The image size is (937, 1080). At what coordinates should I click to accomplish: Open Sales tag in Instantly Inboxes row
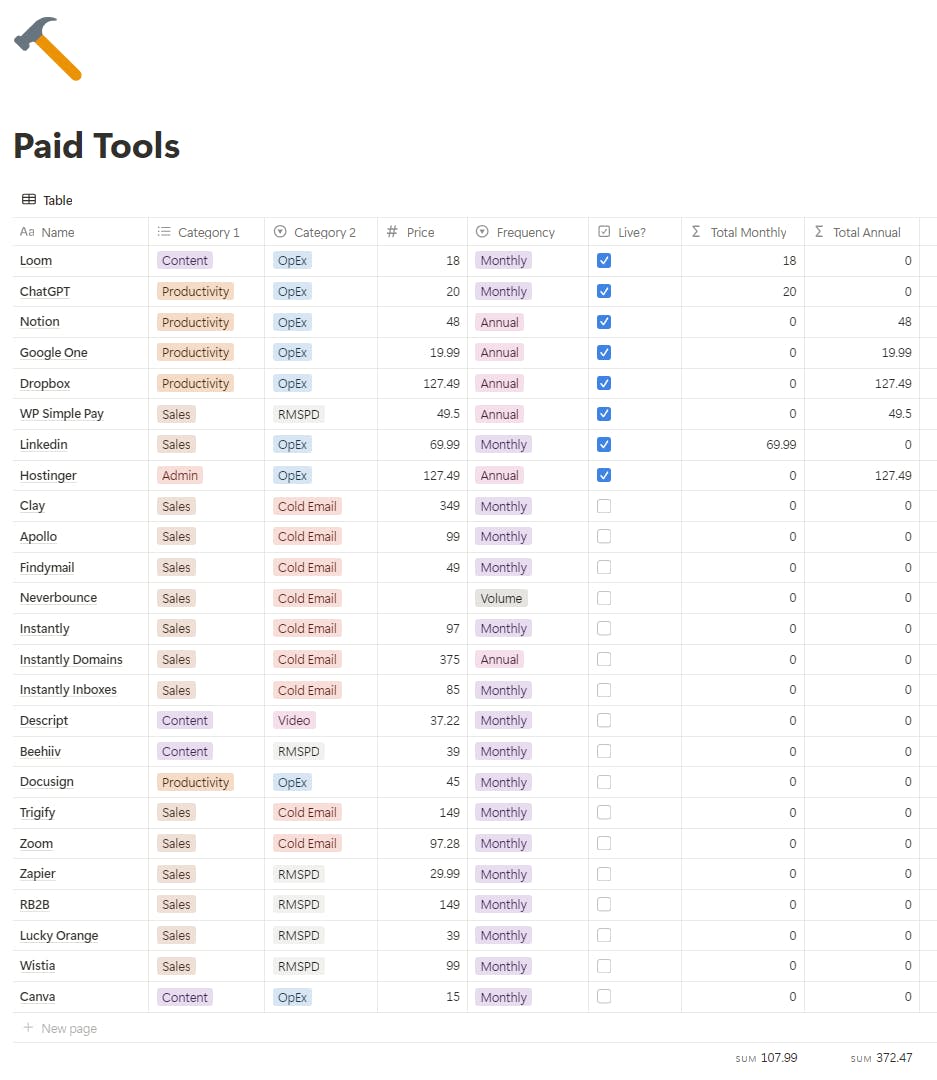pyautogui.click(x=176, y=690)
